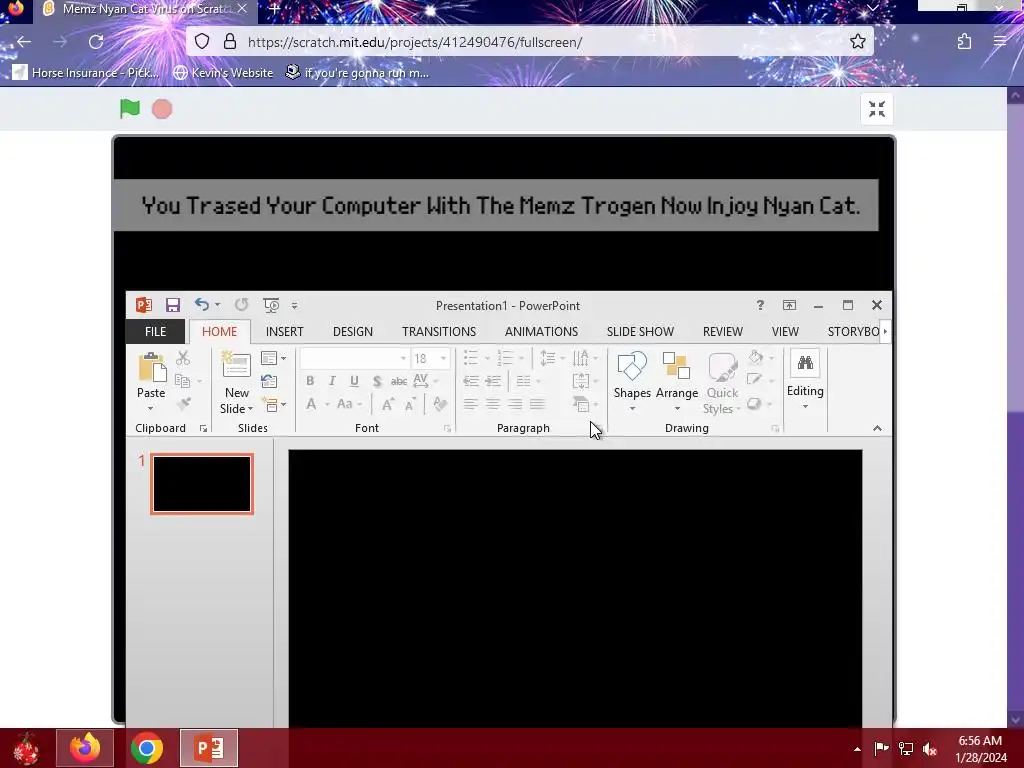Toggle Bold formatting
The image size is (1024, 768).
(x=310, y=381)
